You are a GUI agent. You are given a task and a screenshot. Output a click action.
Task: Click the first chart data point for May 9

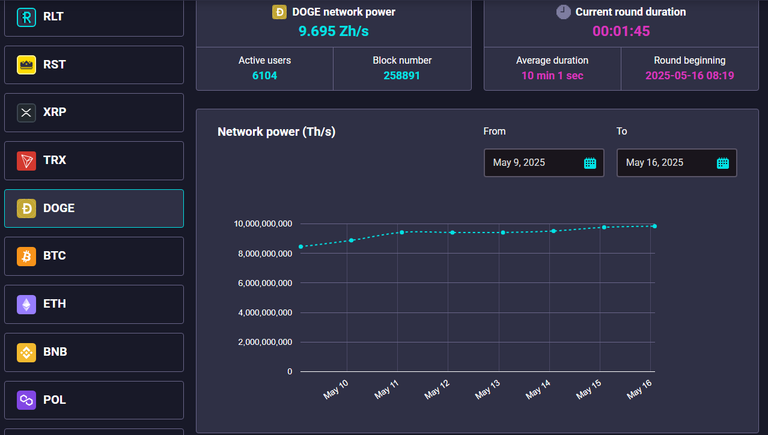click(301, 247)
